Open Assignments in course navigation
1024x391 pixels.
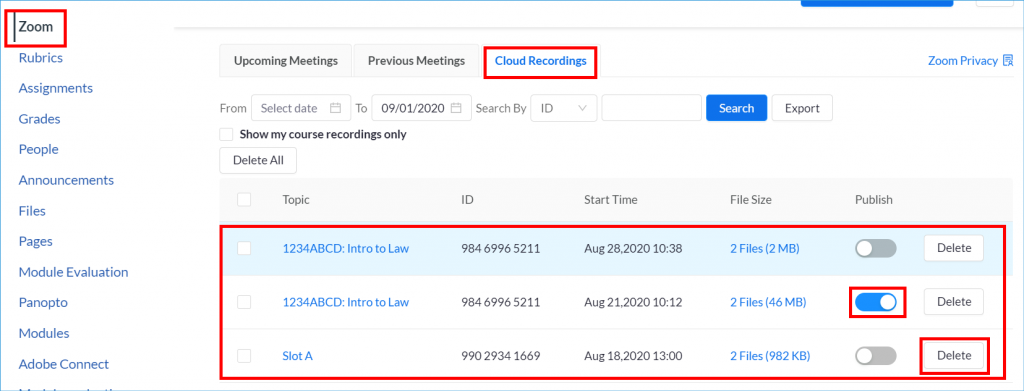56,87
